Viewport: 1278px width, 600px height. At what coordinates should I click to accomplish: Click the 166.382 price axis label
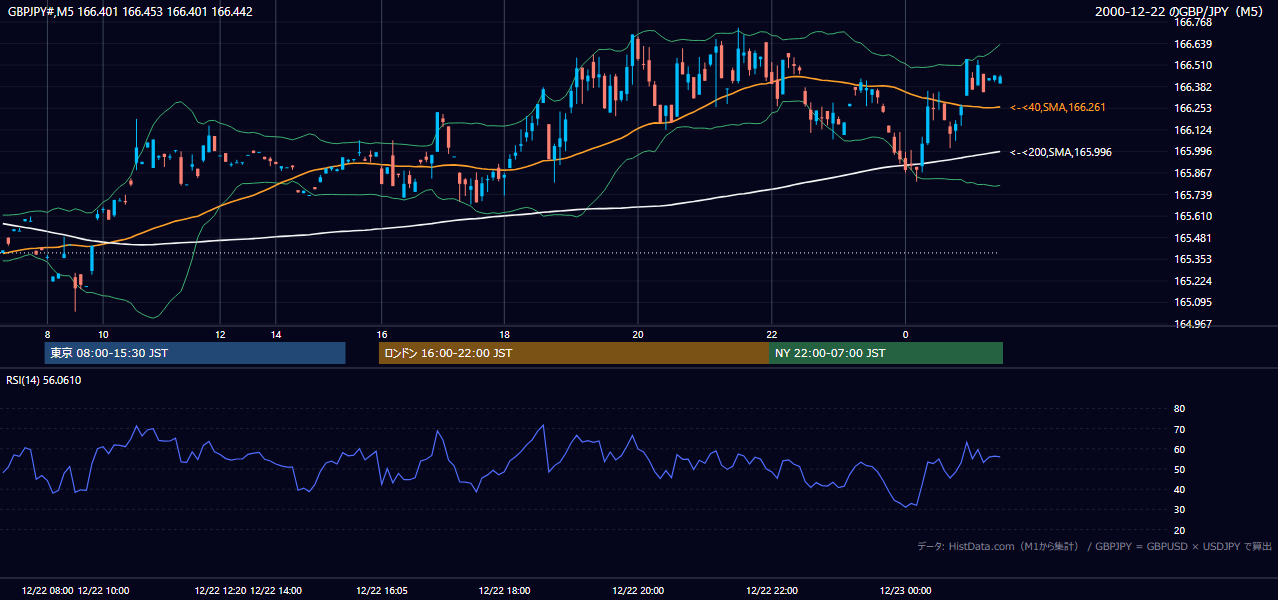[x=1192, y=87]
